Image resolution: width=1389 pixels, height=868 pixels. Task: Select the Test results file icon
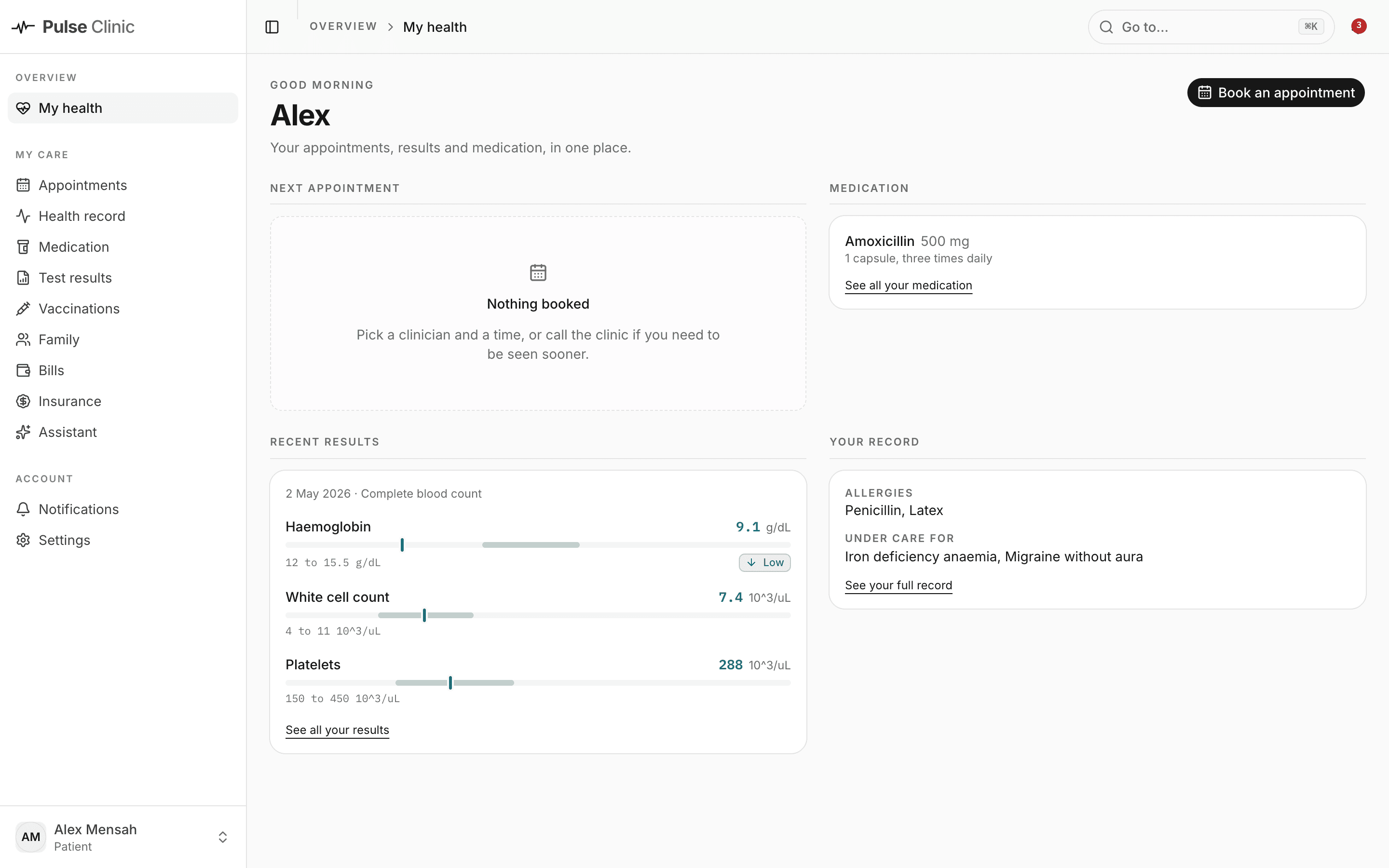coord(23,278)
